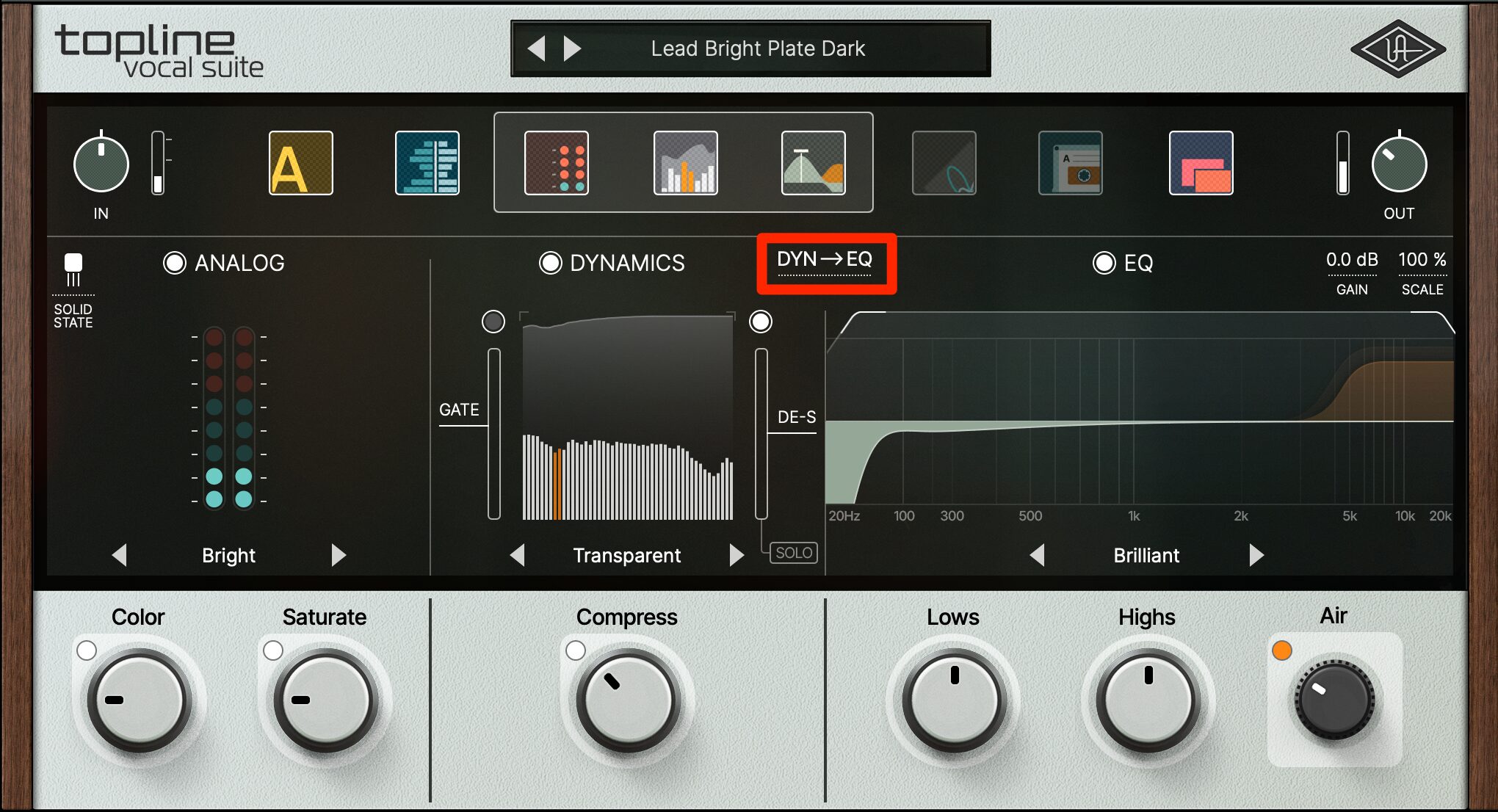Select the teal bar-lines module icon
Image resolution: width=1498 pixels, height=812 pixels.
pyautogui.click(x=427, y=163)
